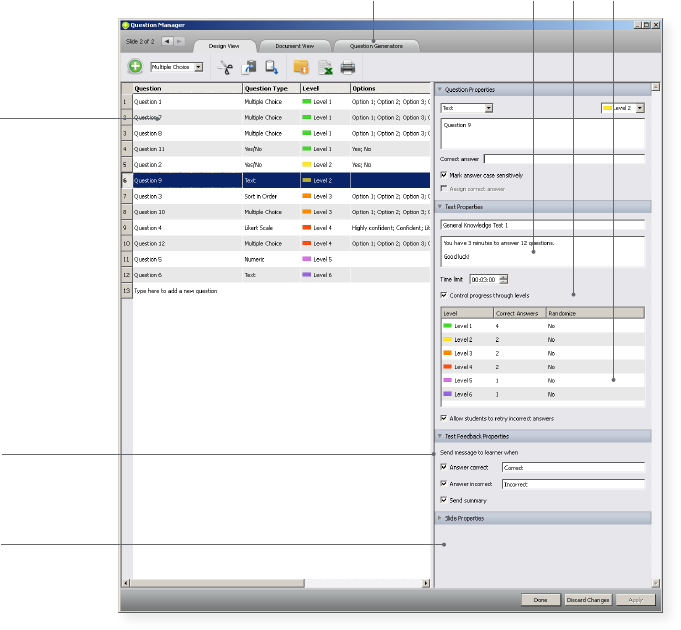Collapse the Test Properties section
Viewport: 681px width, 630px height.
[x=440, y=207]
